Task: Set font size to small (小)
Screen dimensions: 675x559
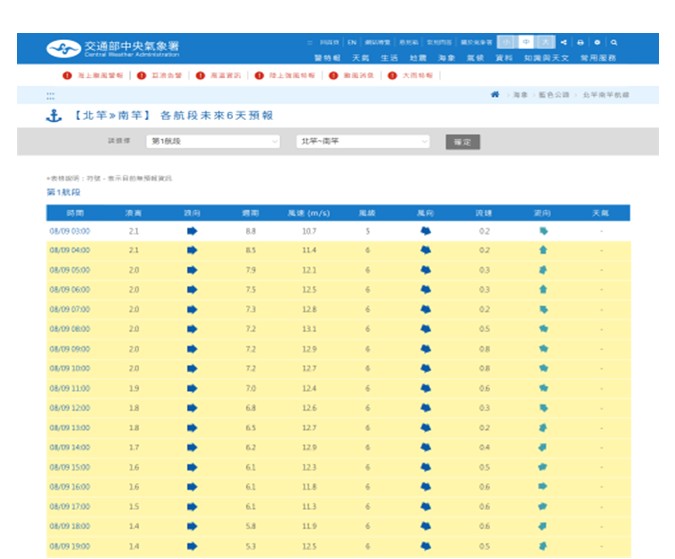Action: click(507, 42)
